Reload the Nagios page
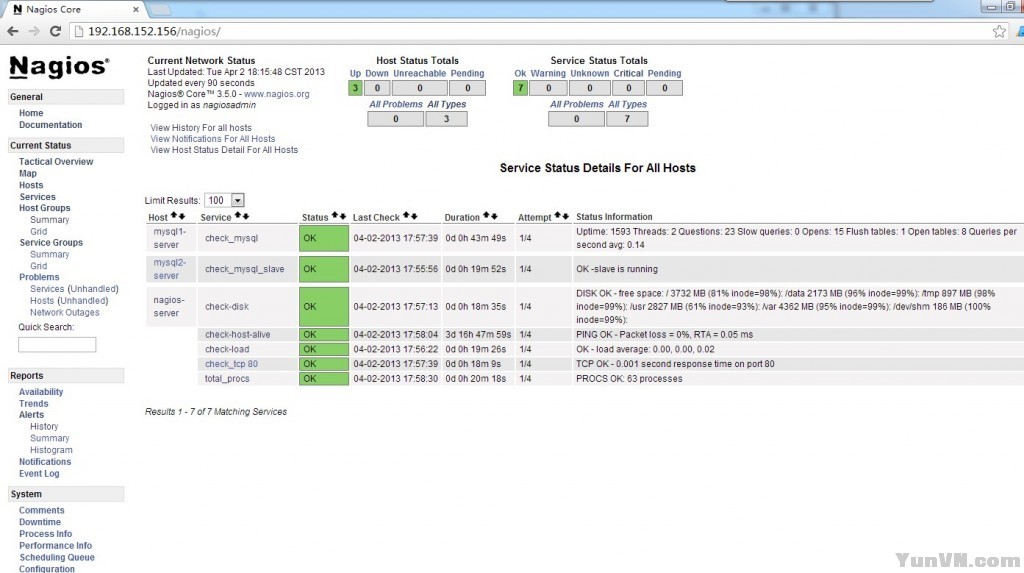 [56, 31]
